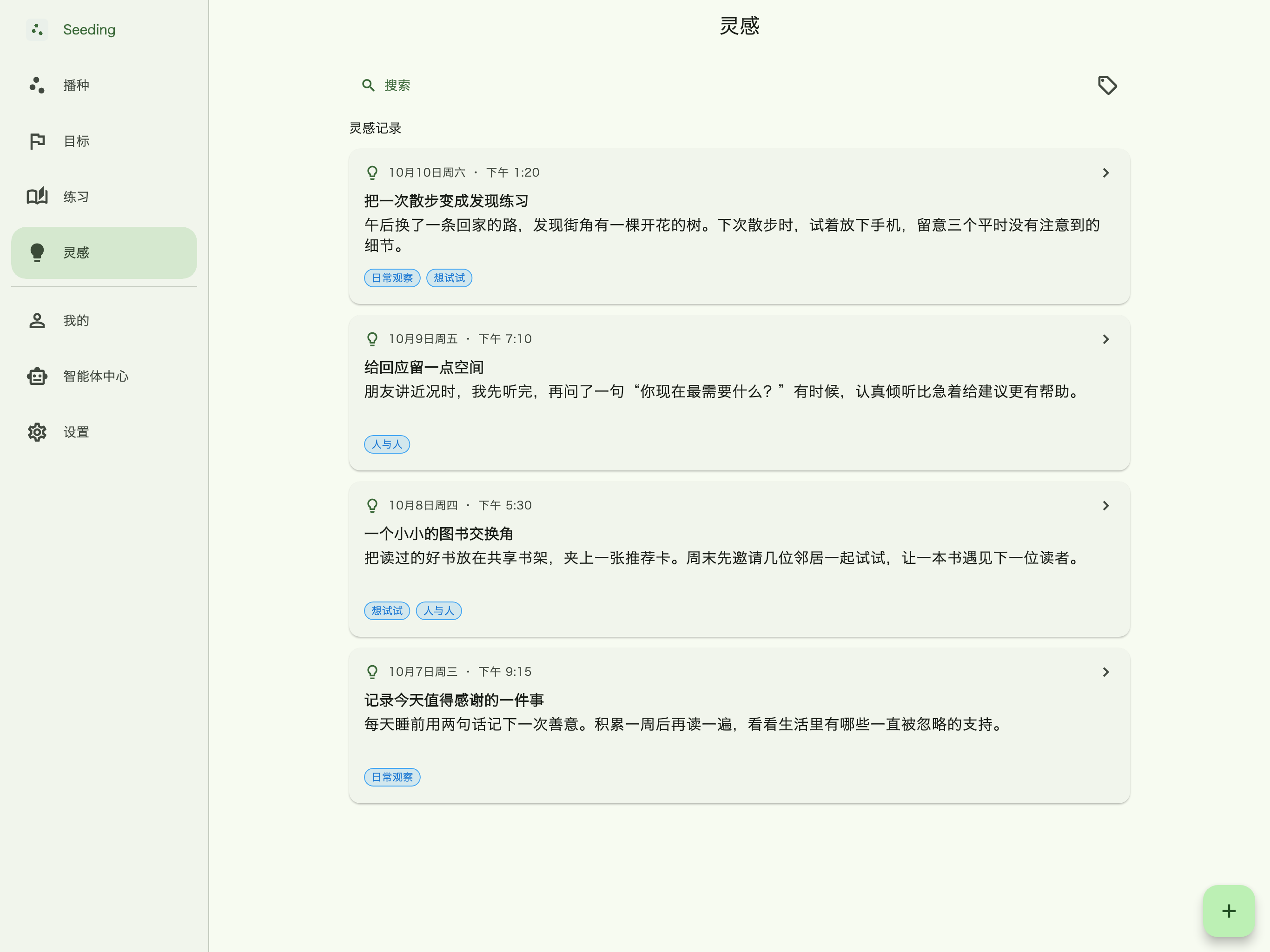Expand the 记录今天值得感谢的一件事 card chevron
The height and width of the screenshot is (952, 1270).
point(1106,672)
